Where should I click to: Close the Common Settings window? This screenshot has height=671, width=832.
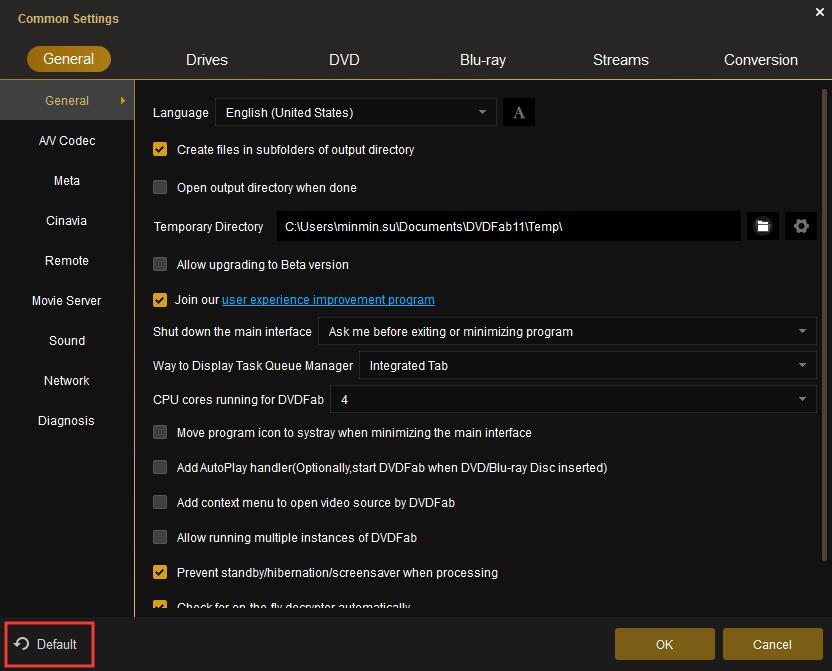pyautogui.click(x=819, y=12)
